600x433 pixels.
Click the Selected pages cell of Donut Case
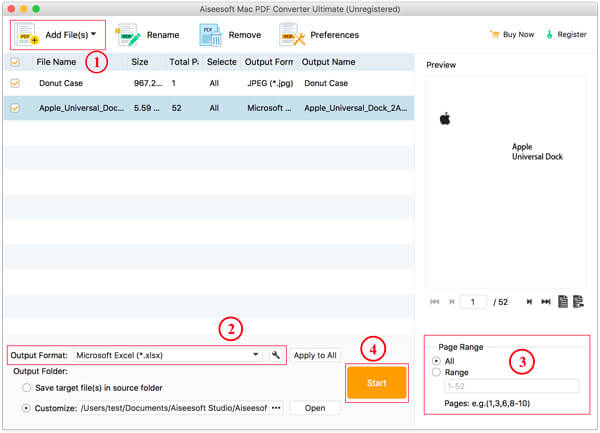pos(214,83)
